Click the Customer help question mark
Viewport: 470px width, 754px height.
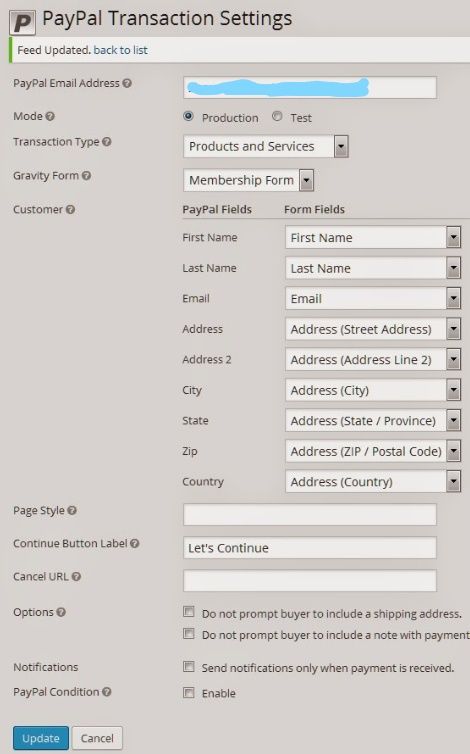[x=70, y=210]
